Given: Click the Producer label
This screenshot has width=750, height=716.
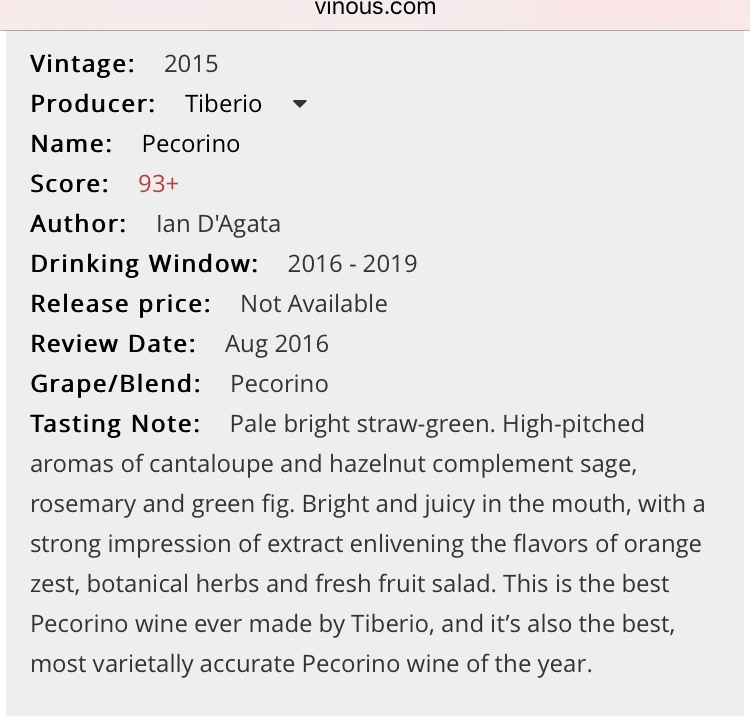Looking at the screenshot, I should [93, 104].
